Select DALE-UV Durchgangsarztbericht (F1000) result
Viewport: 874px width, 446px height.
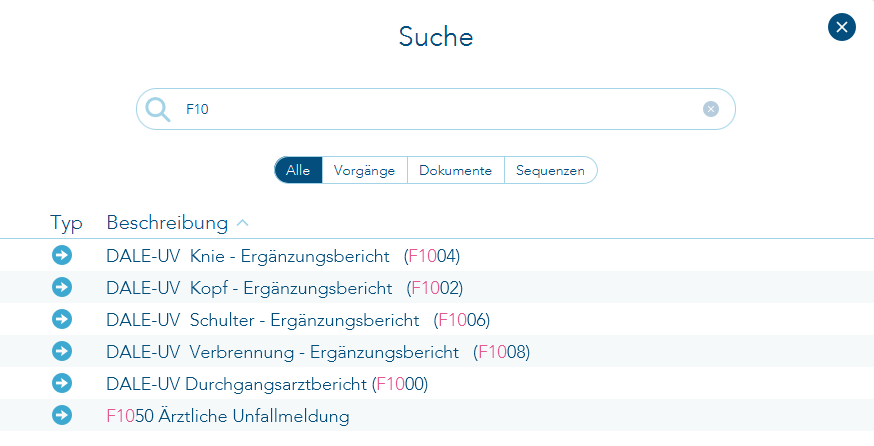coord(267,383)
